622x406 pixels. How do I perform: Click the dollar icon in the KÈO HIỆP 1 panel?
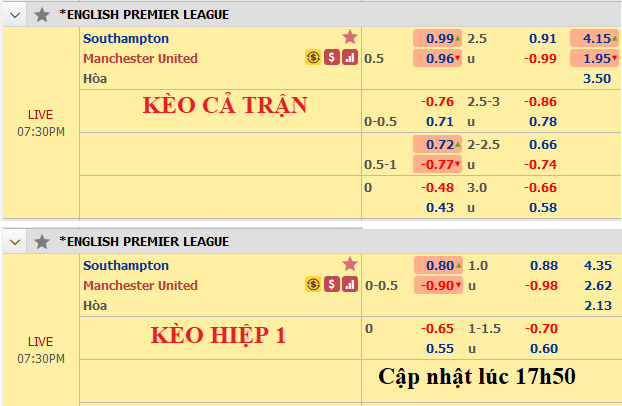(x=331, y=285)
